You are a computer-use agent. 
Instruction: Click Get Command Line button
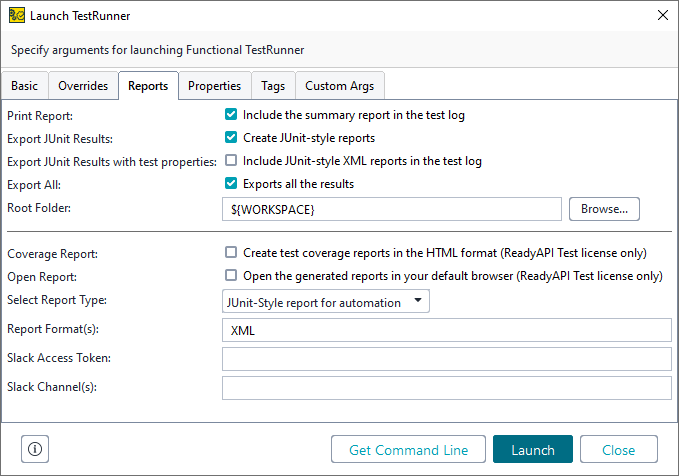tap(408, 450)
